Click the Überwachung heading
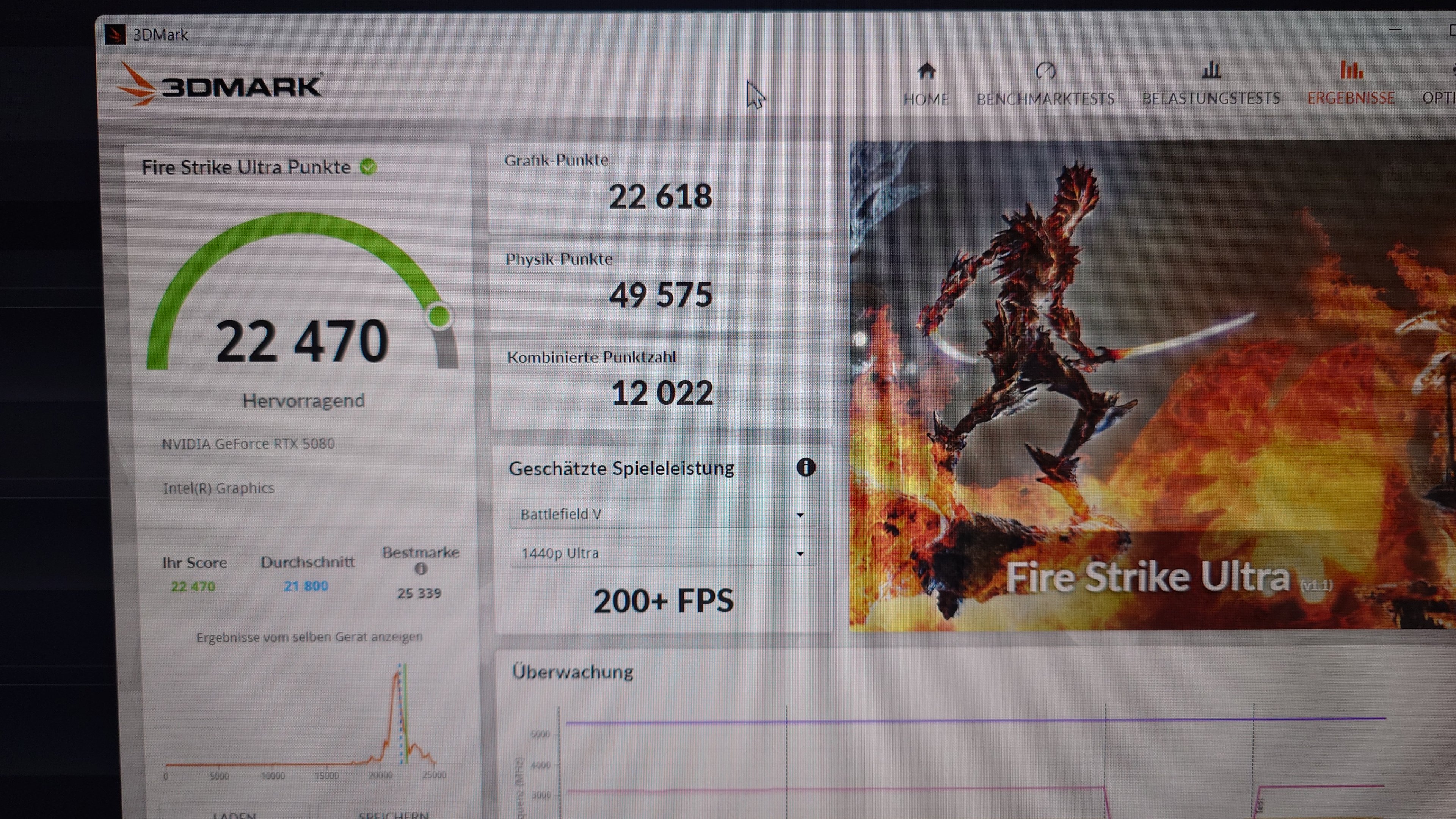 click(x=572, y=672)
